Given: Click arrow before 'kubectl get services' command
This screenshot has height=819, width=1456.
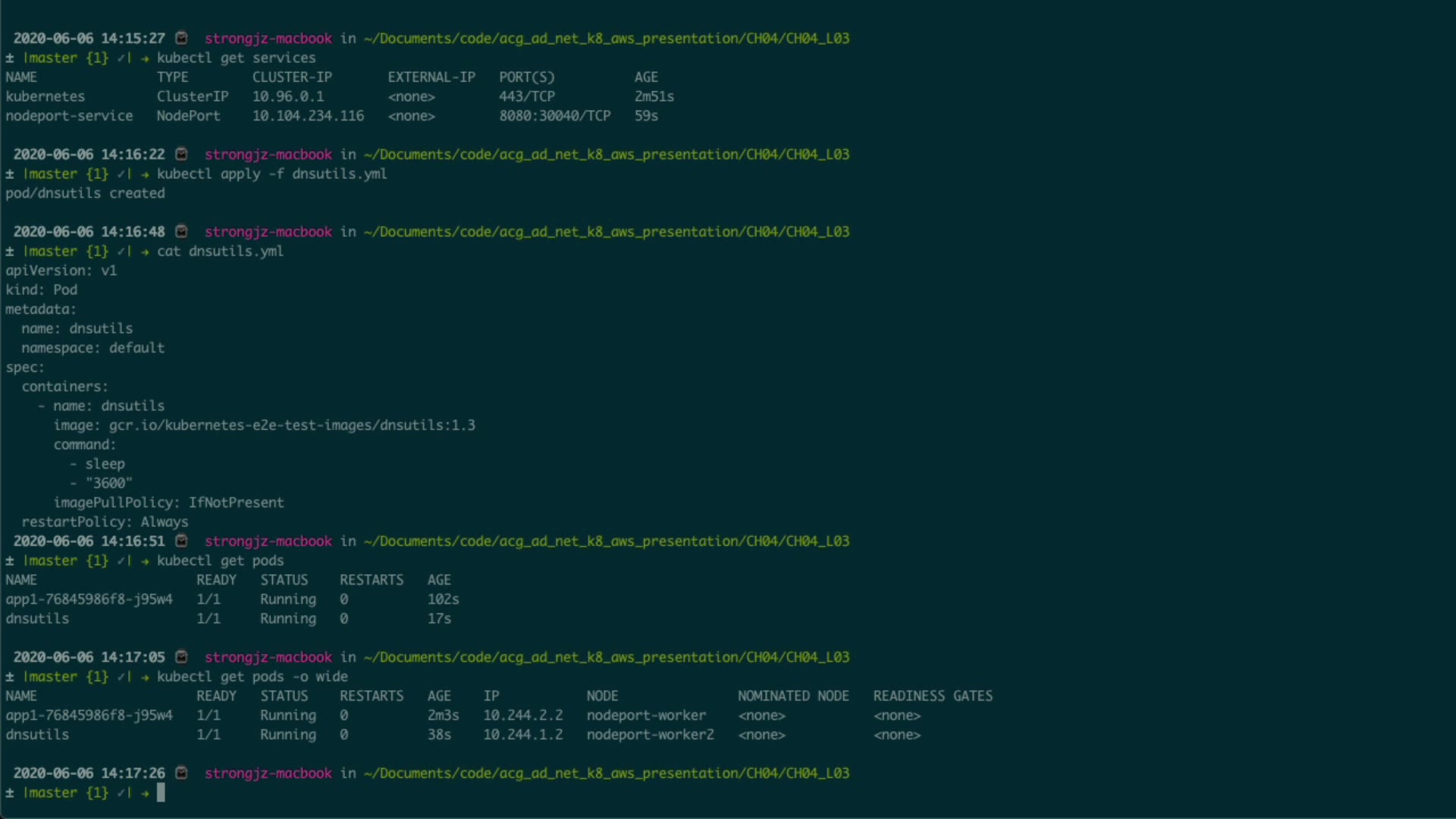Looking at the screenshot, I should 145,58.
